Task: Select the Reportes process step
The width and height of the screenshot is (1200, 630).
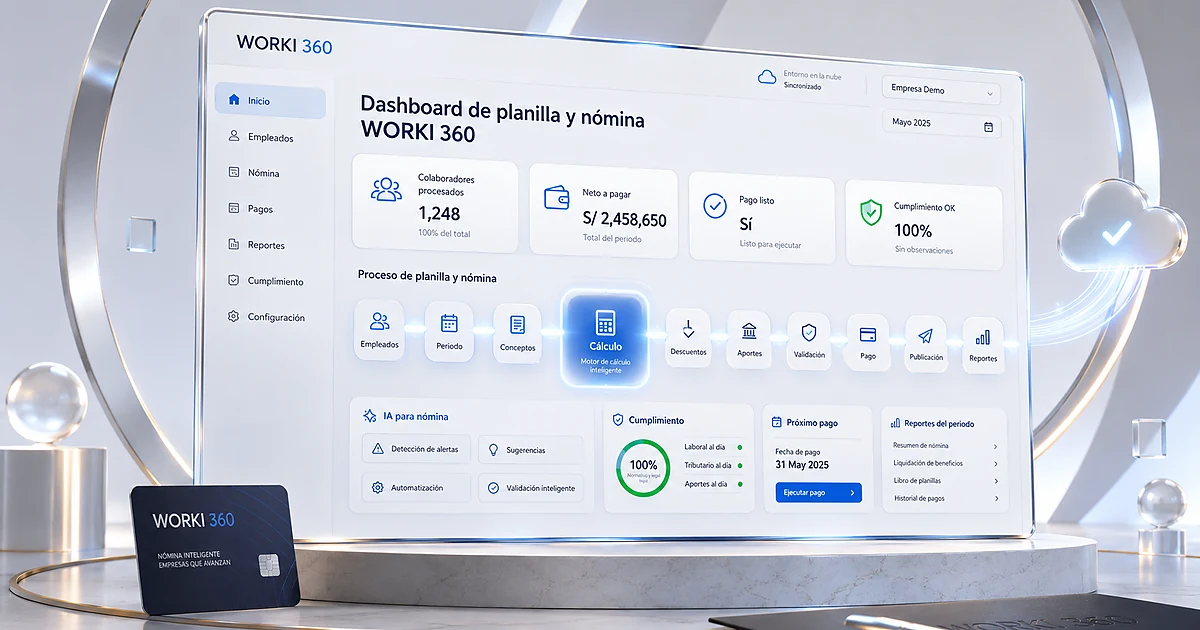Action: tap(983, 345)
